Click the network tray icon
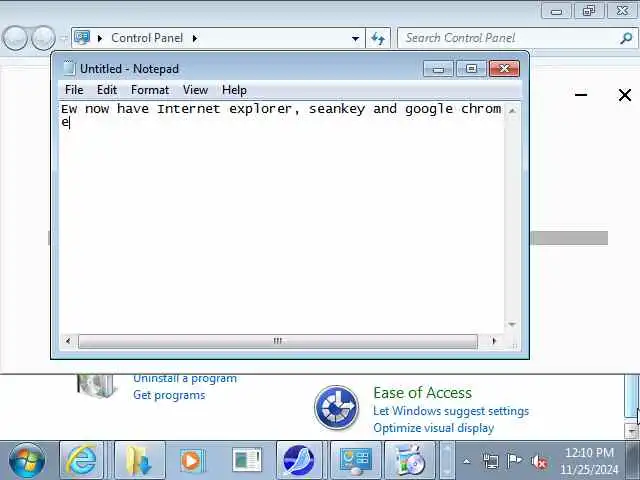Viewport: 640px width, 480px height. [x=490, y=462]
